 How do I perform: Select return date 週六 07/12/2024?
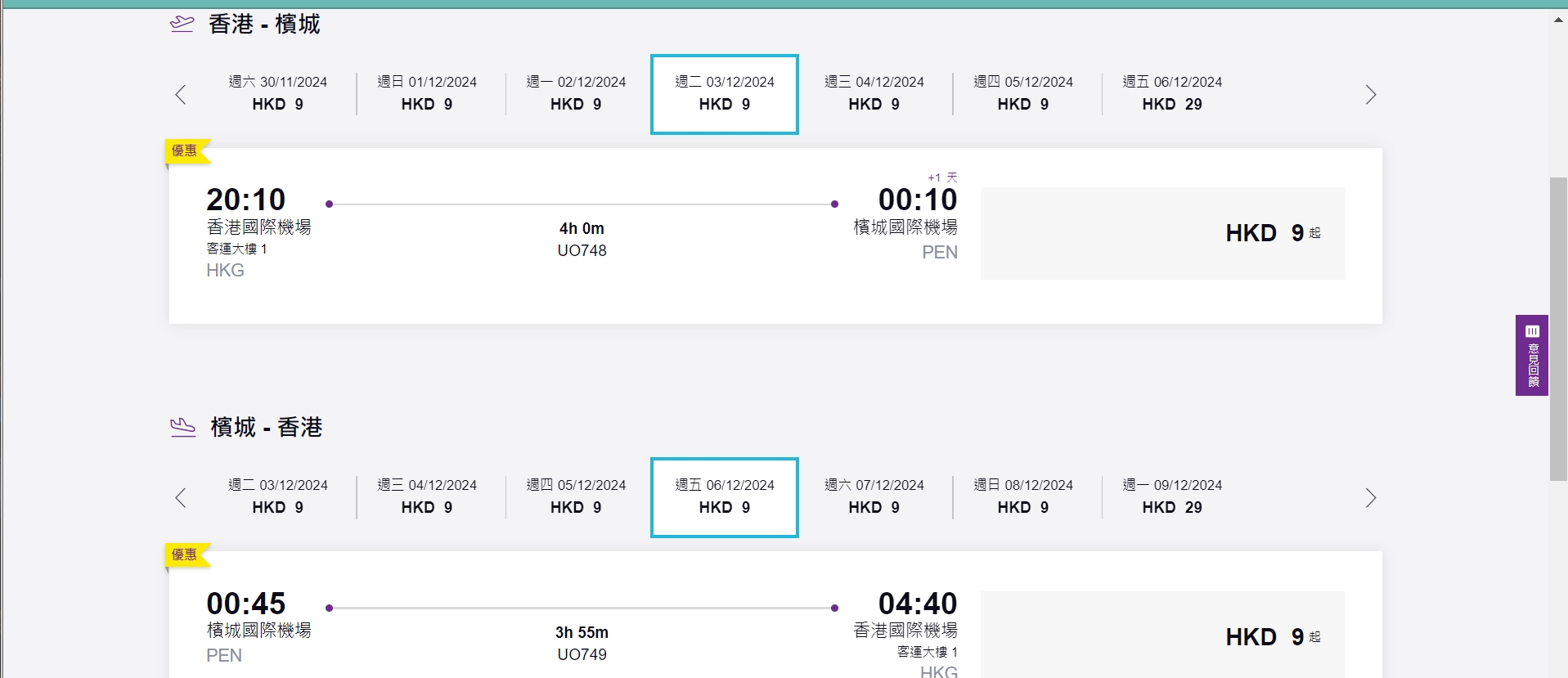pos(874,496)
